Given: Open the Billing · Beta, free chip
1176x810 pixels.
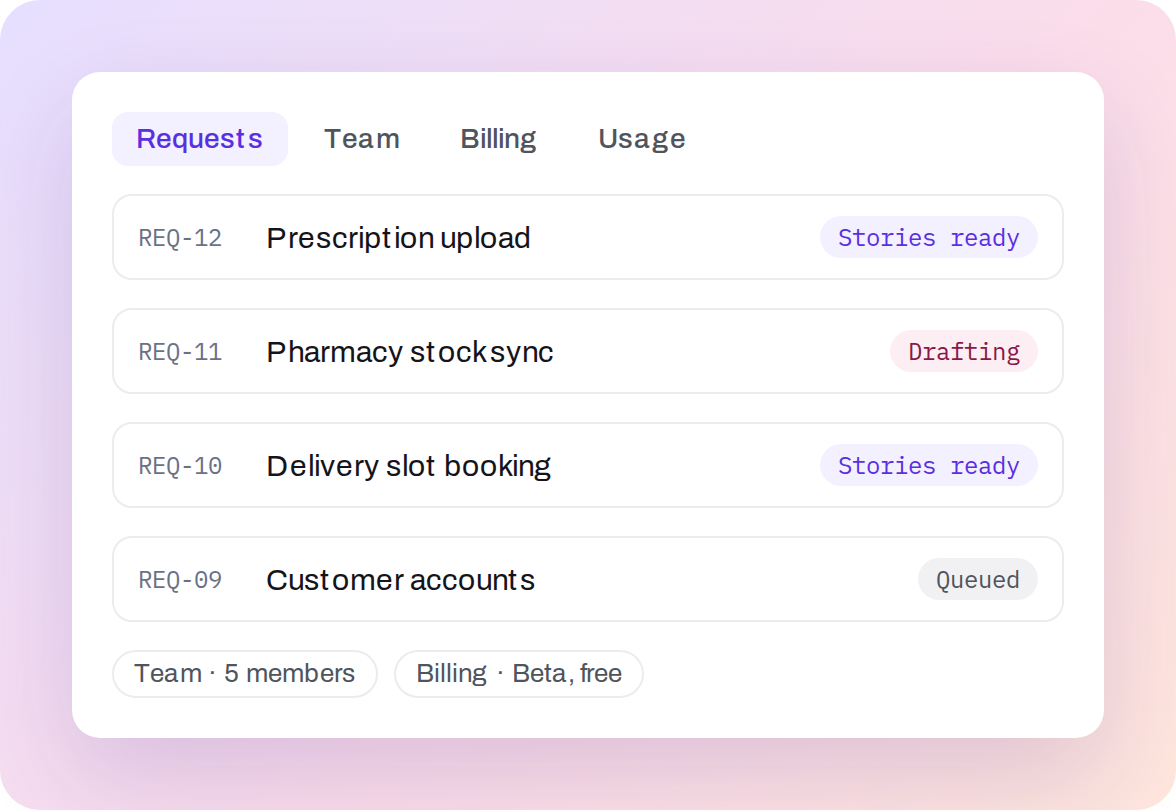Looking at the screenshot, I should click(519, 674).
